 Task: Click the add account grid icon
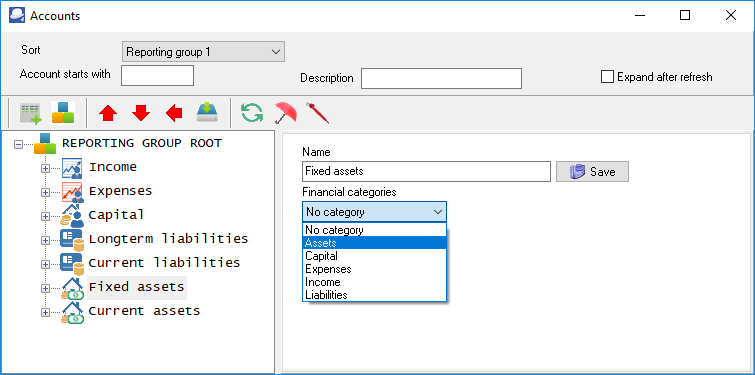point(30,114)
